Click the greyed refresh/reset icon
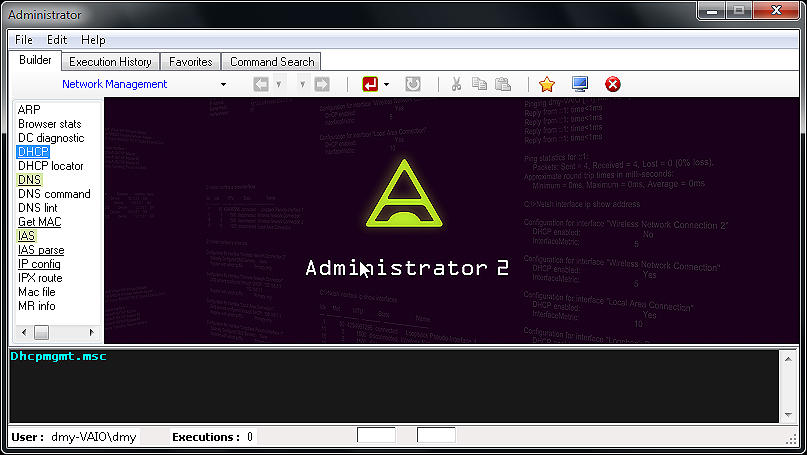 tap(413, 84)
